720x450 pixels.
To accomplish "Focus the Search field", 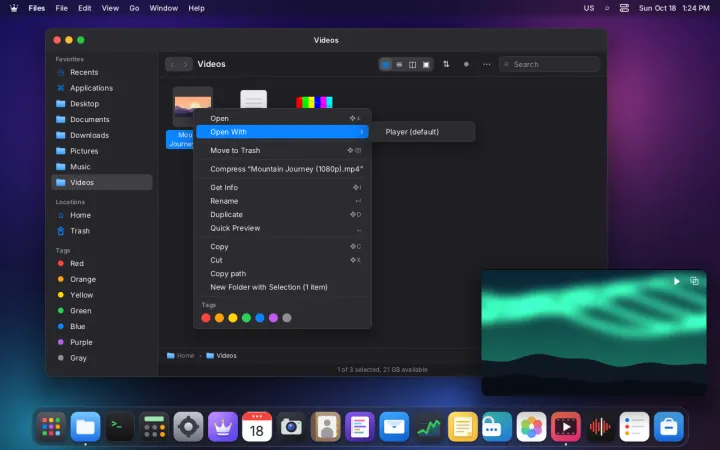I will point(549,64).
